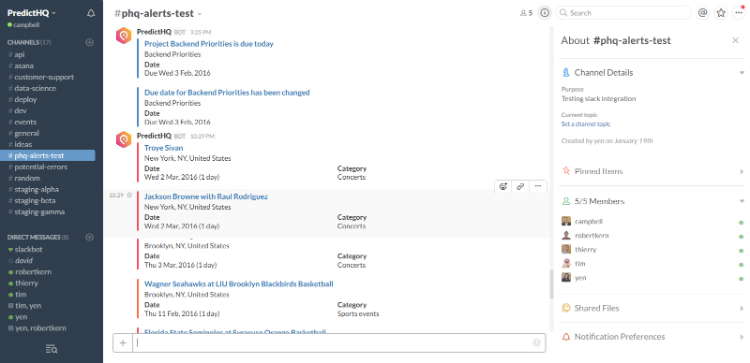The height and width of the screenshot is (363, 750).
Task: Open PredictHQ team menu dropdown
Action: pyautogui.click(x=32, y=13)
